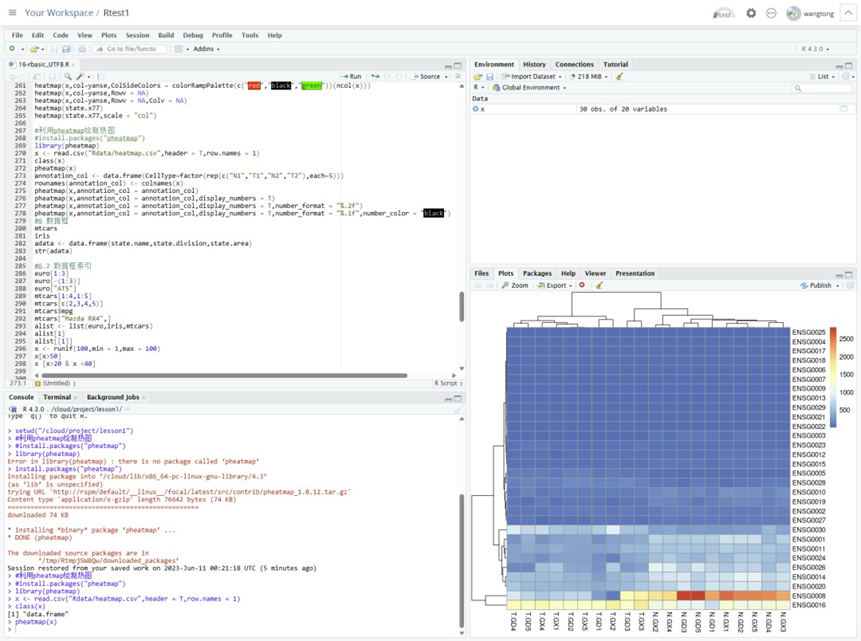The height and width of the screenshot is (641, 861).
Task: Open the List view dropdown in Environment
Action: point(823,77)
